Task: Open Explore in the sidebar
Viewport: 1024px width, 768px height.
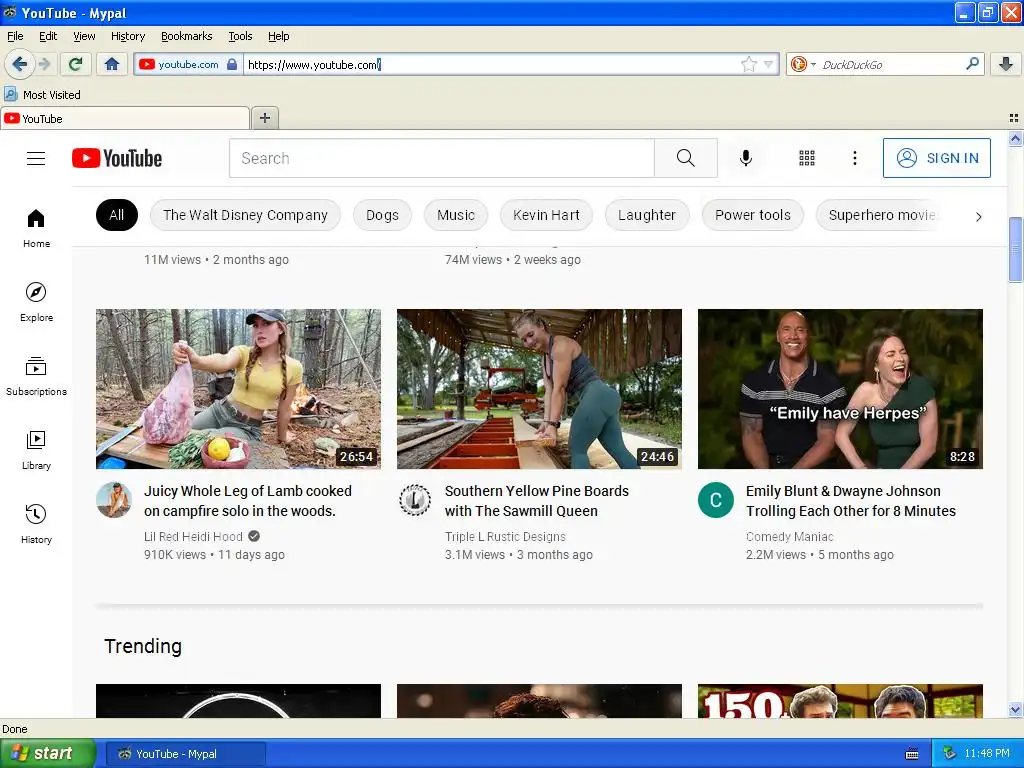Action: [37, 302]
